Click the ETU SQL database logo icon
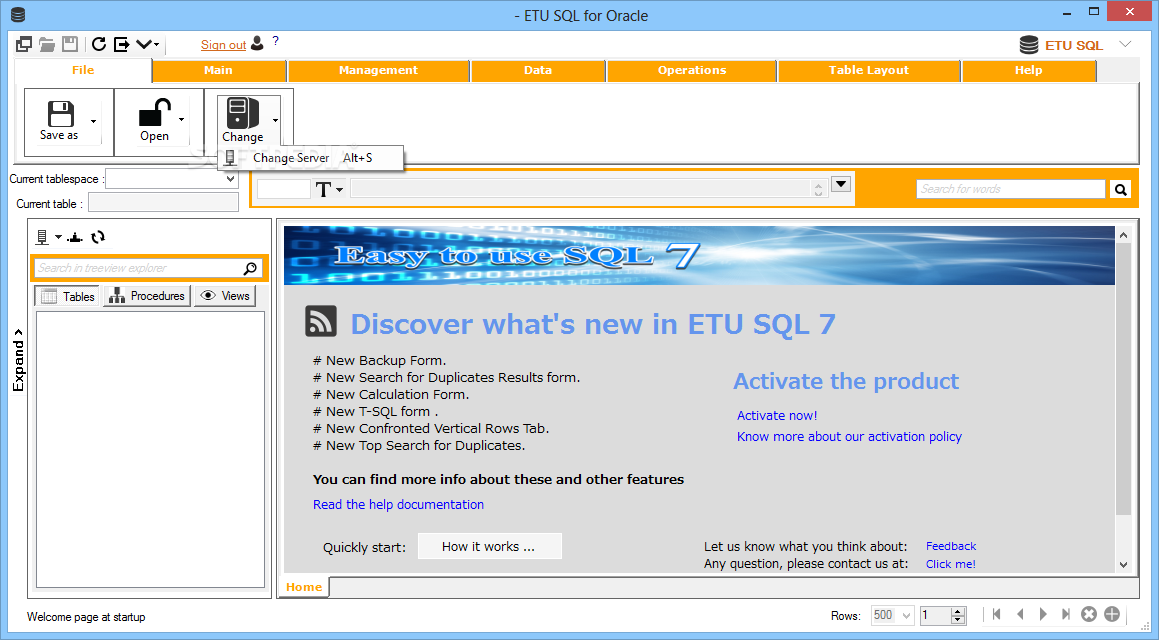Viewport: 1159px width, 640px height. tap(1028, 45)
